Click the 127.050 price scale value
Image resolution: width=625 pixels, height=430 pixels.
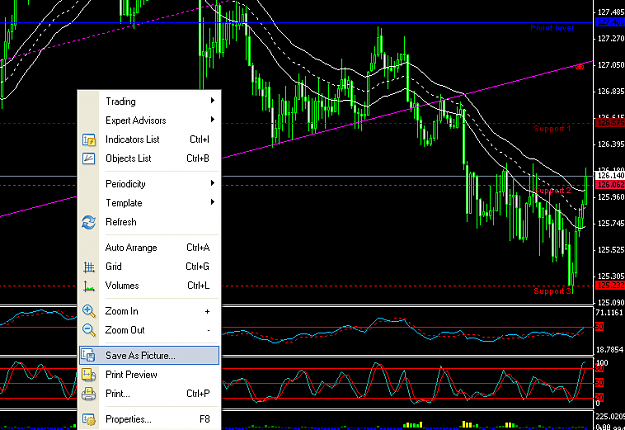pos(611,65)
